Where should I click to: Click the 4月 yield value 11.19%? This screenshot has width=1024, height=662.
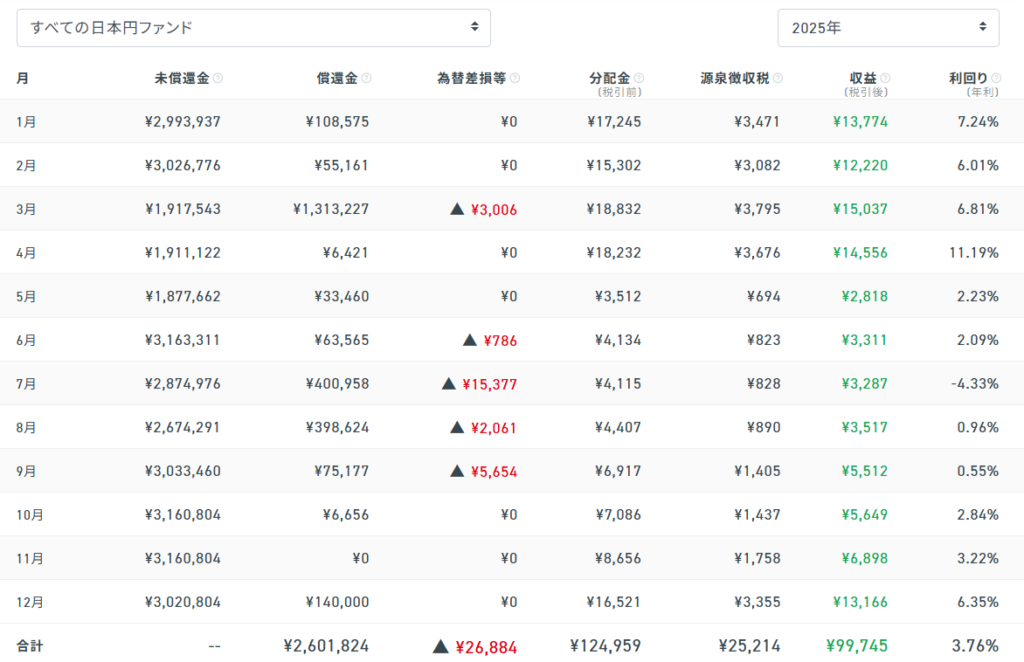tap(974, 253)
